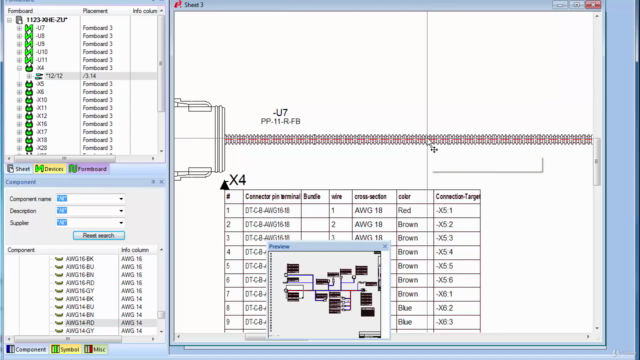Select the -U9 device icon in tree
Screen dimensions: 640x360
click(x=29, y=44)
